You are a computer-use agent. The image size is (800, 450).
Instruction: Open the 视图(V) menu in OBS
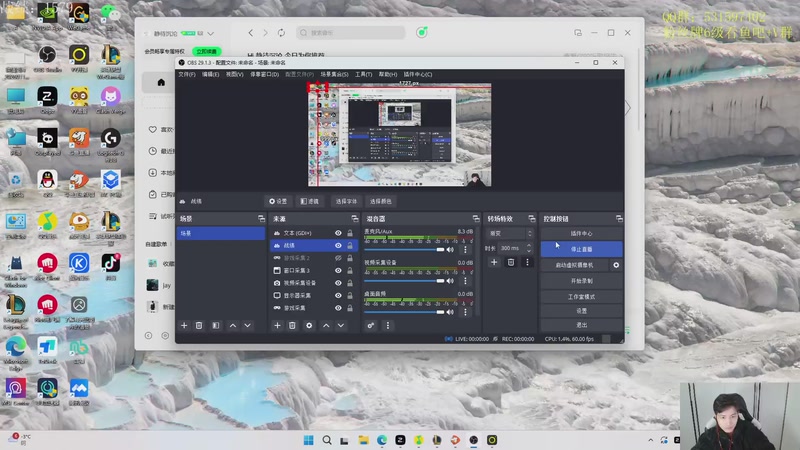(x=234, y=74)
